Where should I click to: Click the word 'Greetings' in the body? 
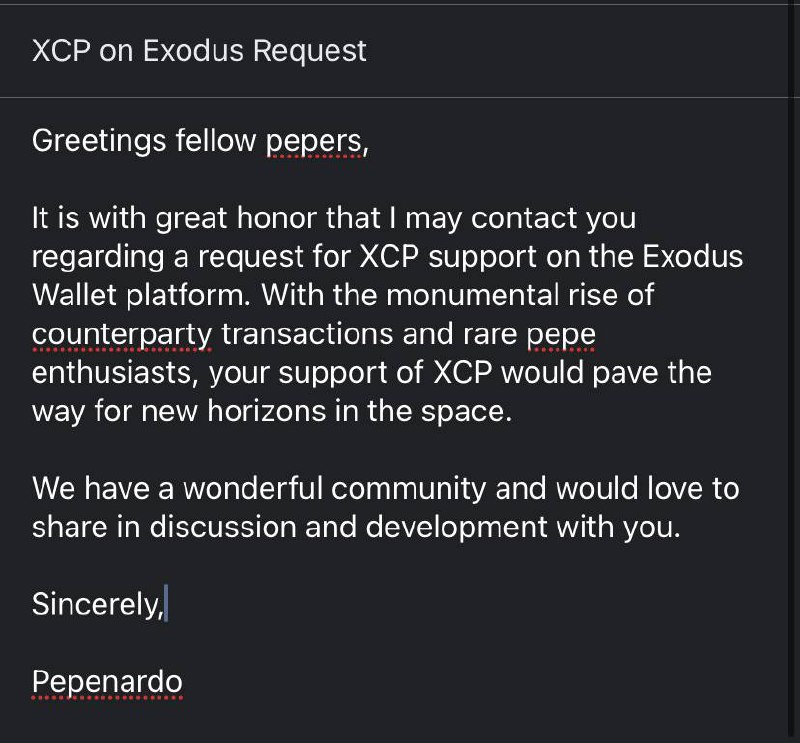pos(98,141)
